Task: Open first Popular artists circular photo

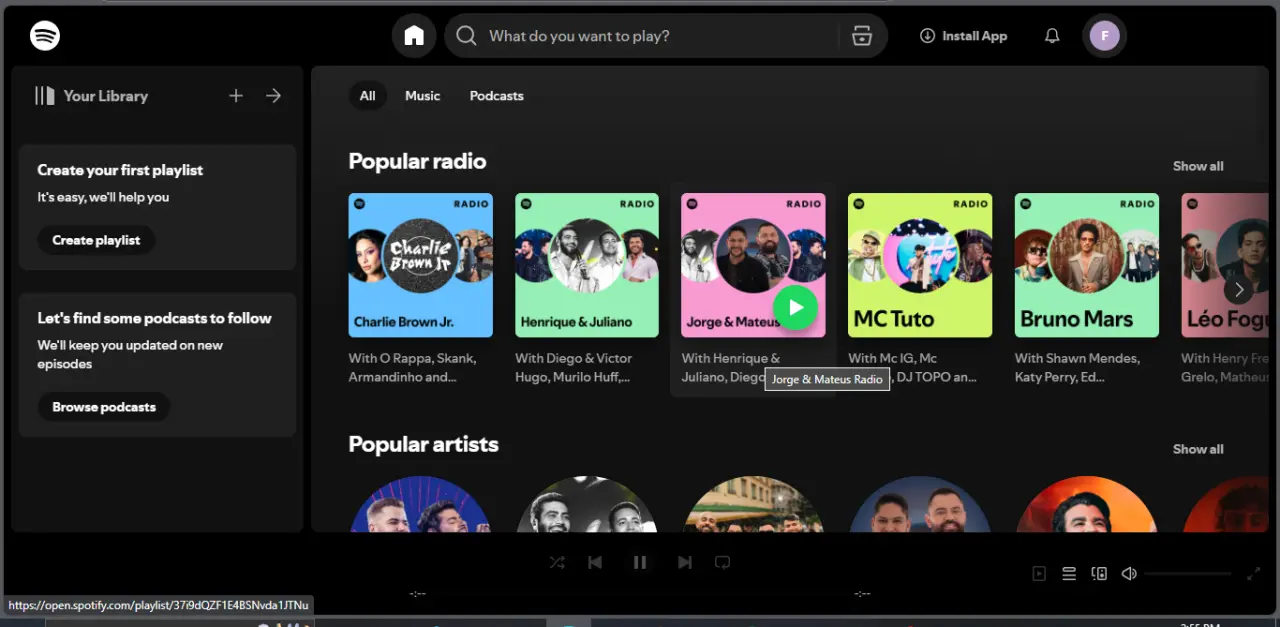Action: (x=421, y=505)
